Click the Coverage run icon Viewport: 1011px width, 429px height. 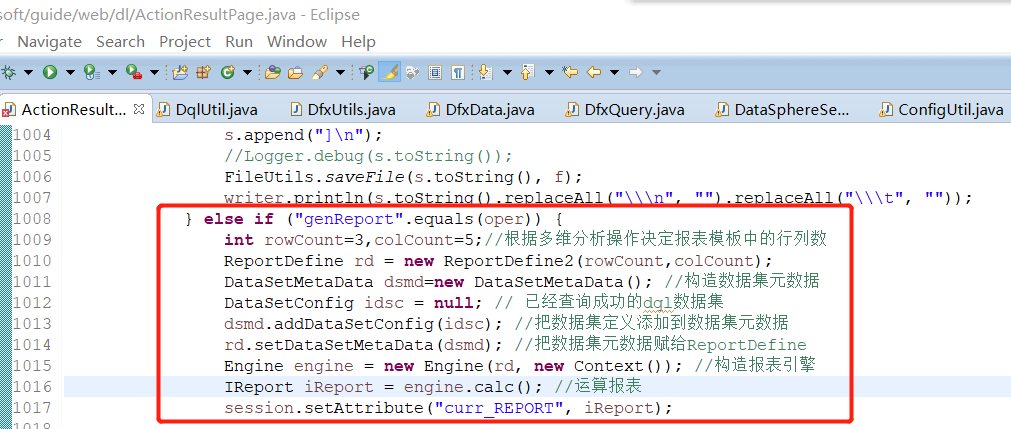click(x=92, y=72)
